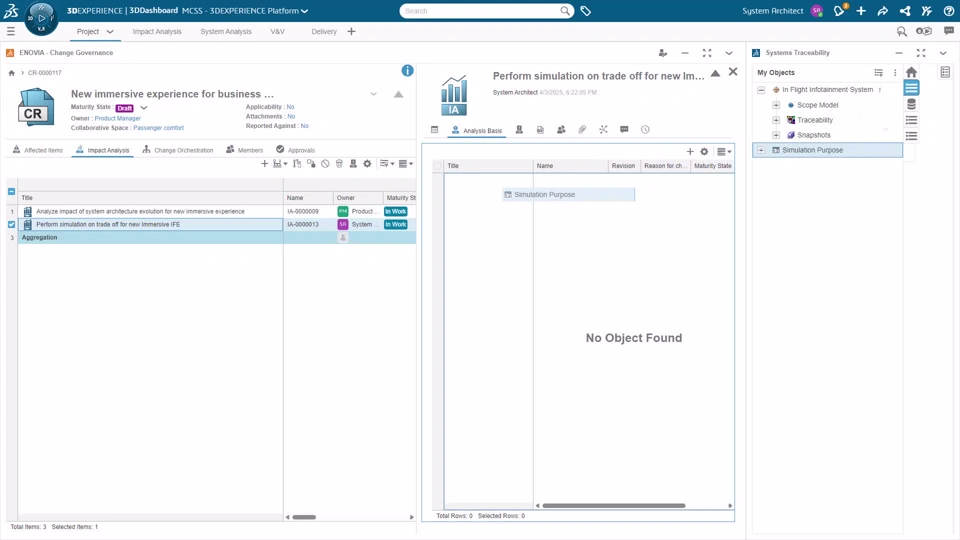Viewport: 960px width, 540px height.
Task: Click the Analysis Basis table horizontal scrollbar
Action: [x=613, y=506]
